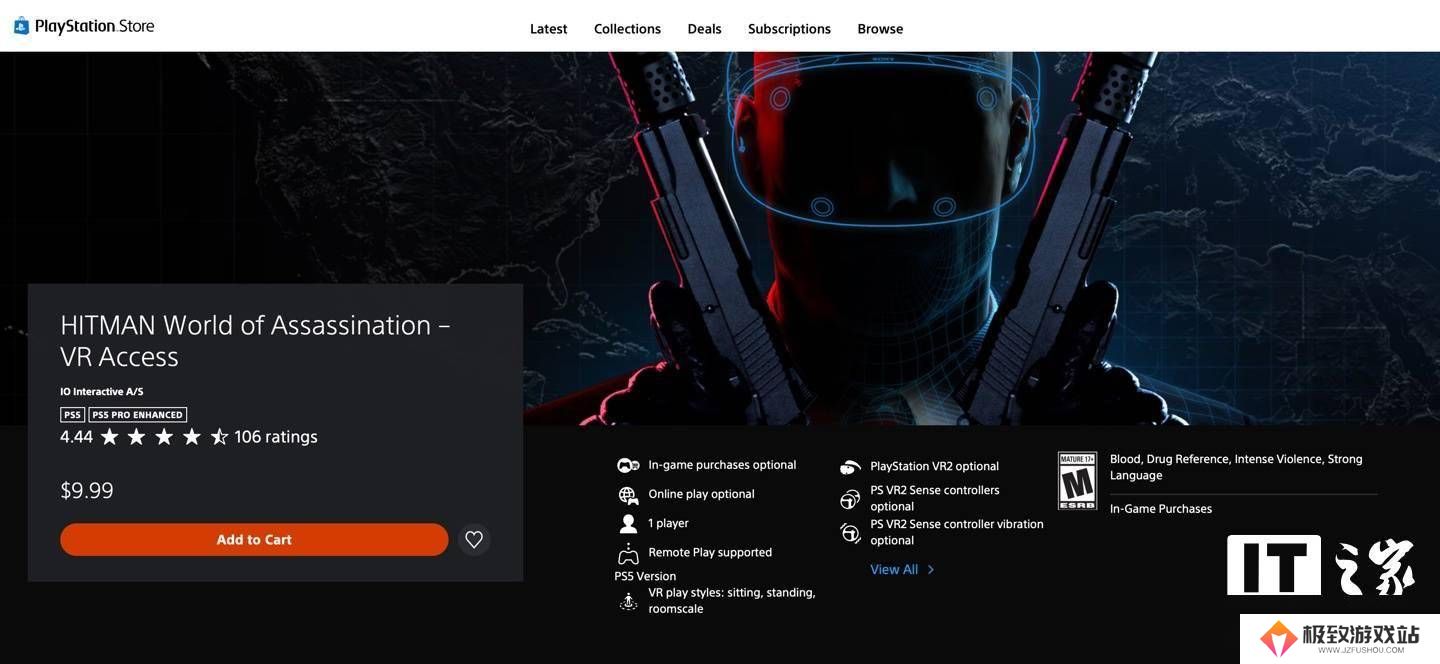This screenshot has width=1440, height=664.
Task: Click the online play globe icon
Action: (628, 495)
